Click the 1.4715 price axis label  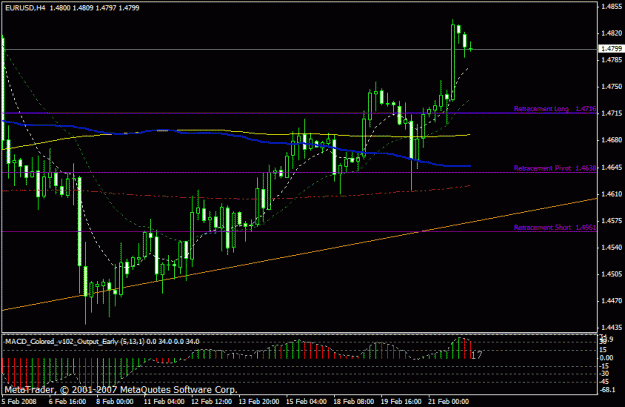tap(611, 114)
